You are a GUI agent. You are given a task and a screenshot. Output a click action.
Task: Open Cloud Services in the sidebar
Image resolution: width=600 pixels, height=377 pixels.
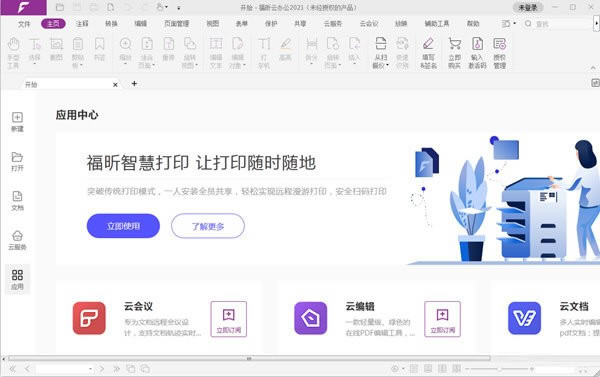point(17,240)
